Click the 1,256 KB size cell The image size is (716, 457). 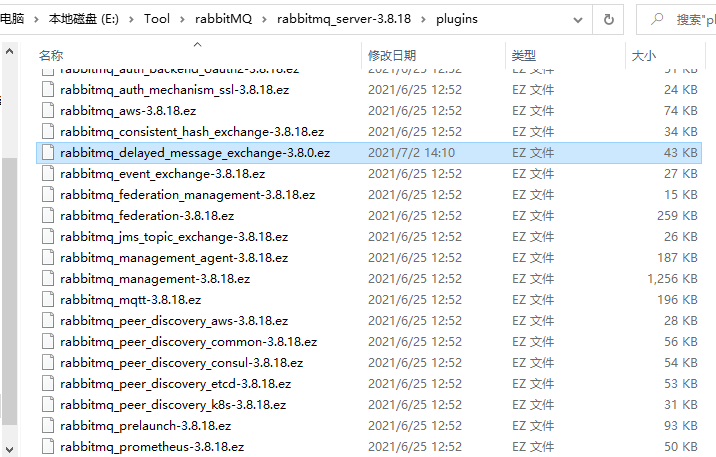(672, 278)
